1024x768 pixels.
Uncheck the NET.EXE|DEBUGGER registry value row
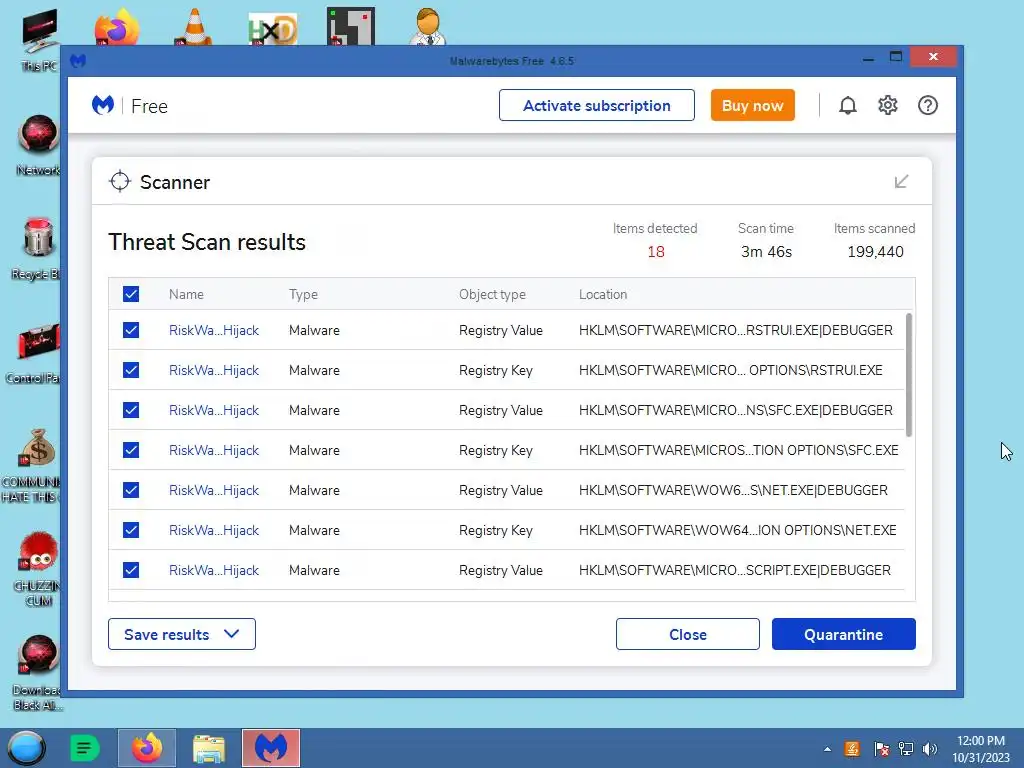(x=131, y=490)
